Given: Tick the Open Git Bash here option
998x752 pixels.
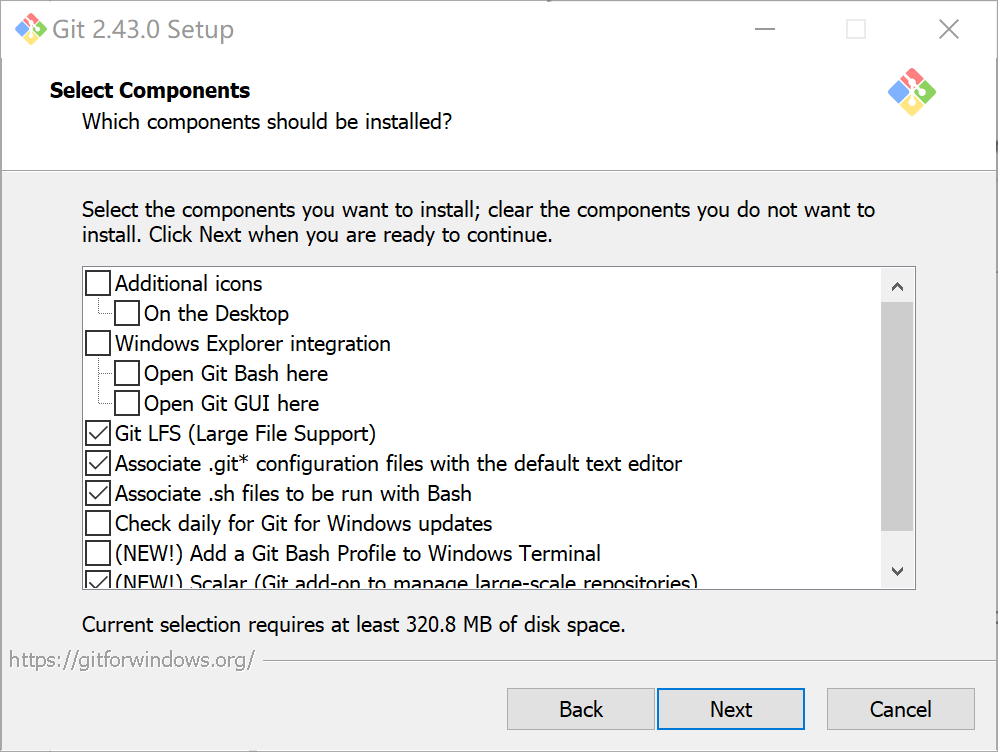Looking at the screenshot, I should click(x=127, y=374).
